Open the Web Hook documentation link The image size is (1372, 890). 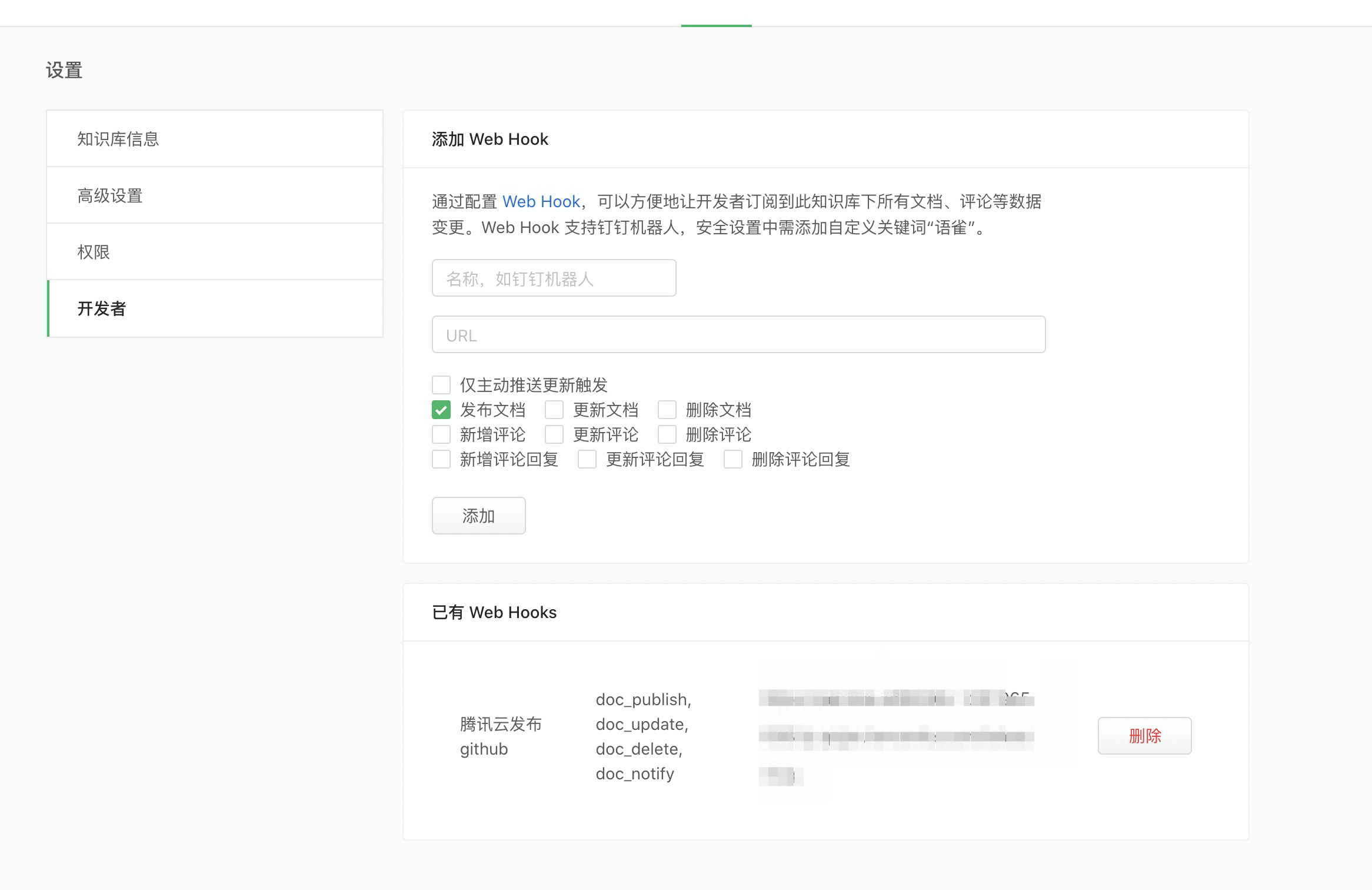pyautogui.click(x=541, y=202)
